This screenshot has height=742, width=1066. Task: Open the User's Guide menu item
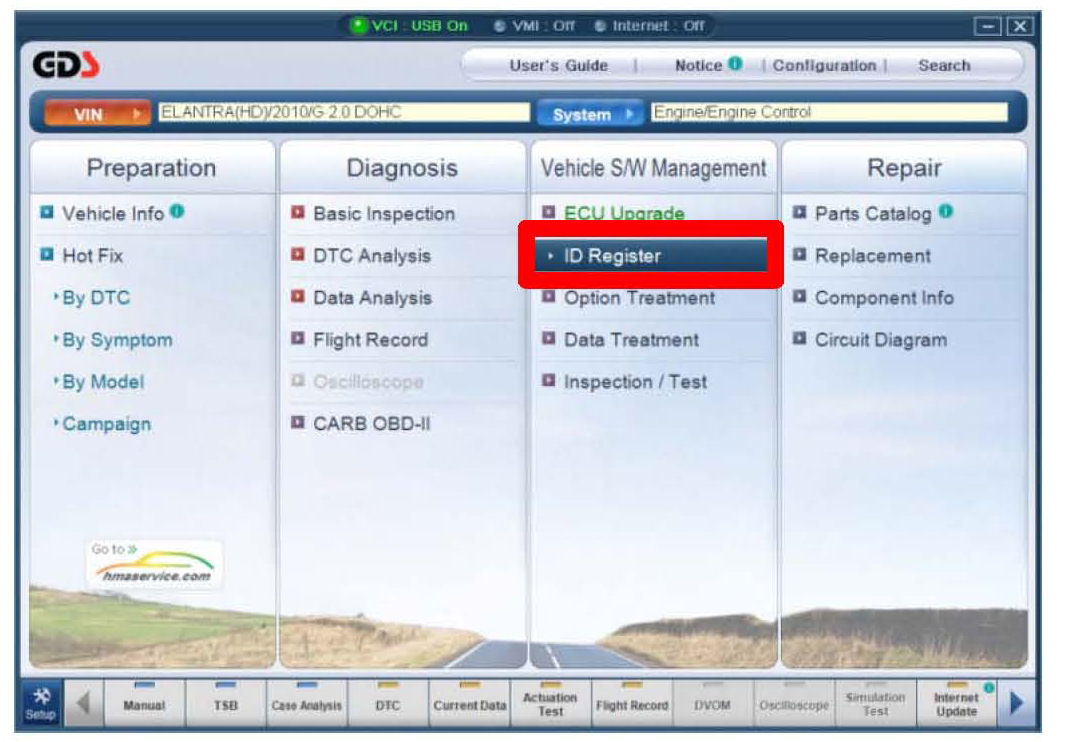tap(558, 65)
